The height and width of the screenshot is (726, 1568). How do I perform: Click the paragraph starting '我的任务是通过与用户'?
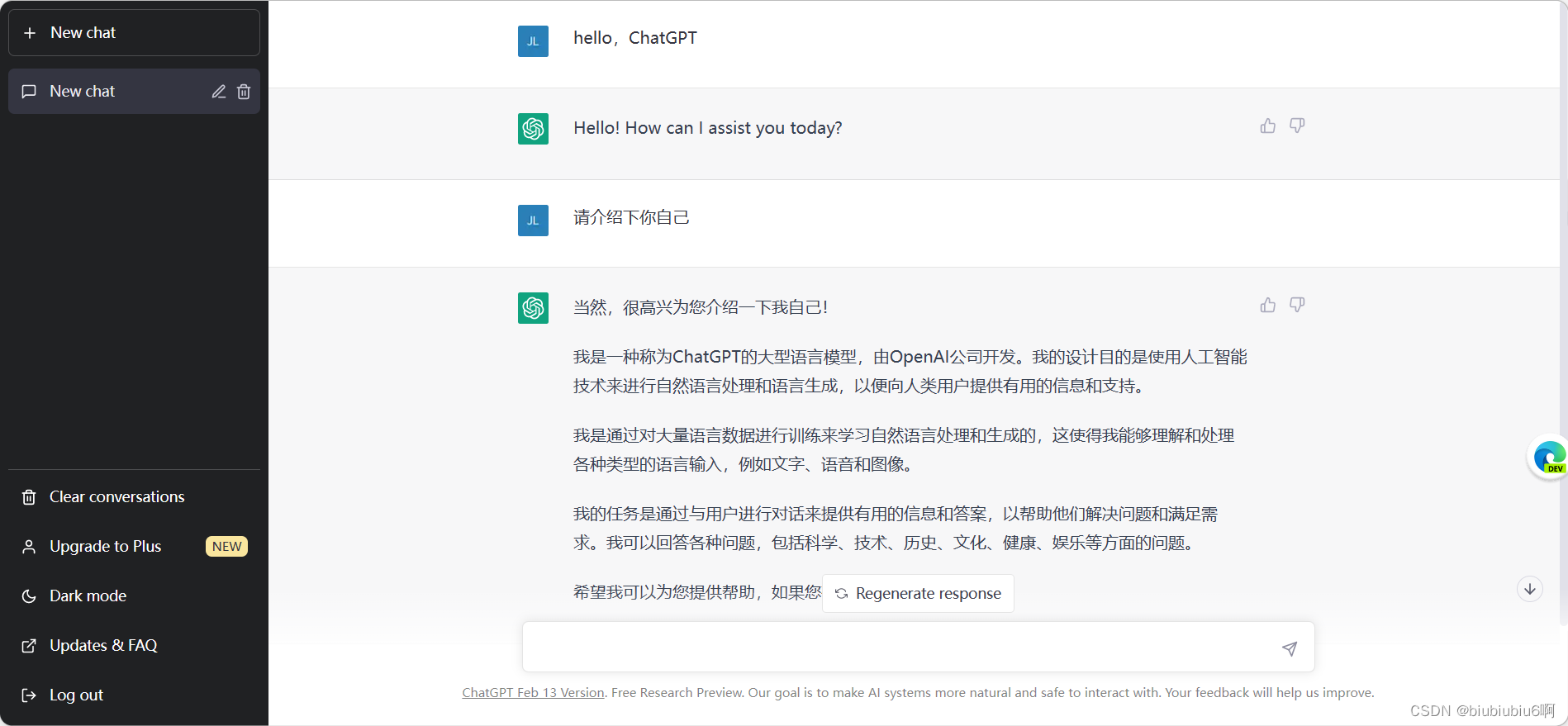click(896, 528)
